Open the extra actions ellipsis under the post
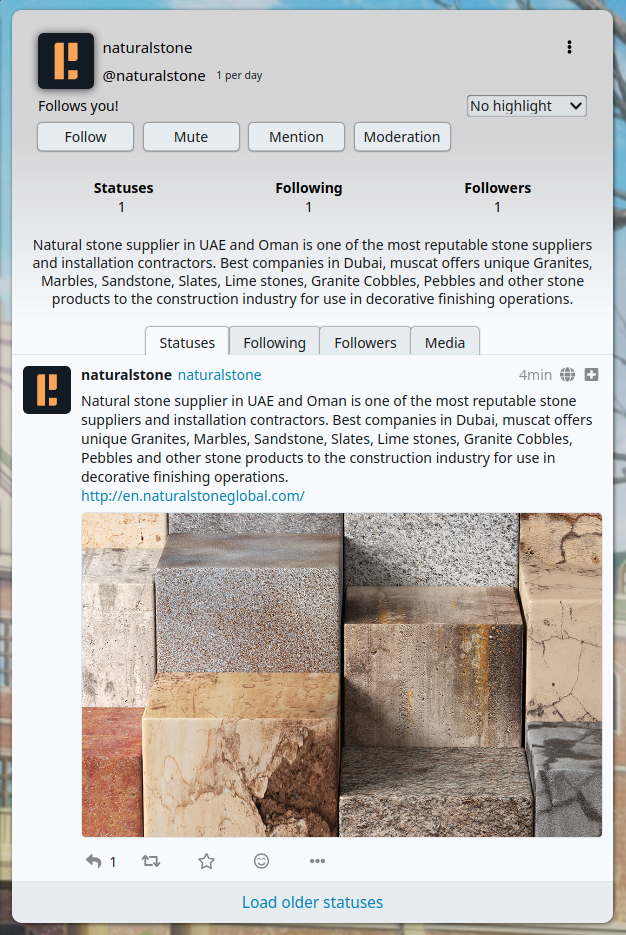Image resolution: width=626 pixels, height=935 pixels. (317, 860)
